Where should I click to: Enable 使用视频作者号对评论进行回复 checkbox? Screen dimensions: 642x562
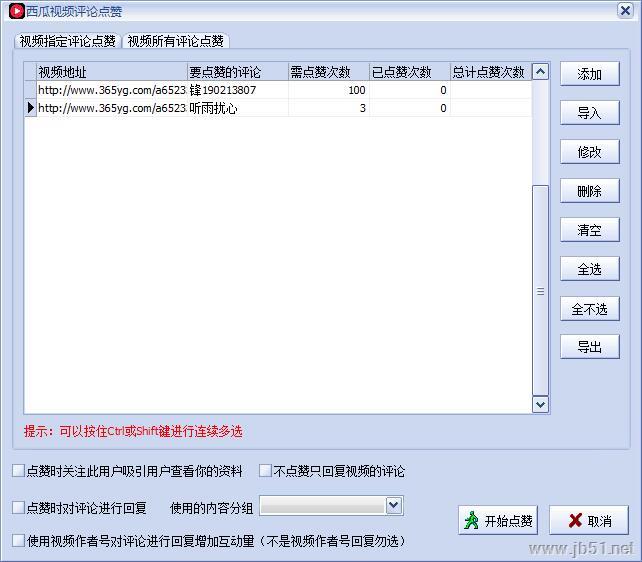pyautogui.click(x=18, y=540)
